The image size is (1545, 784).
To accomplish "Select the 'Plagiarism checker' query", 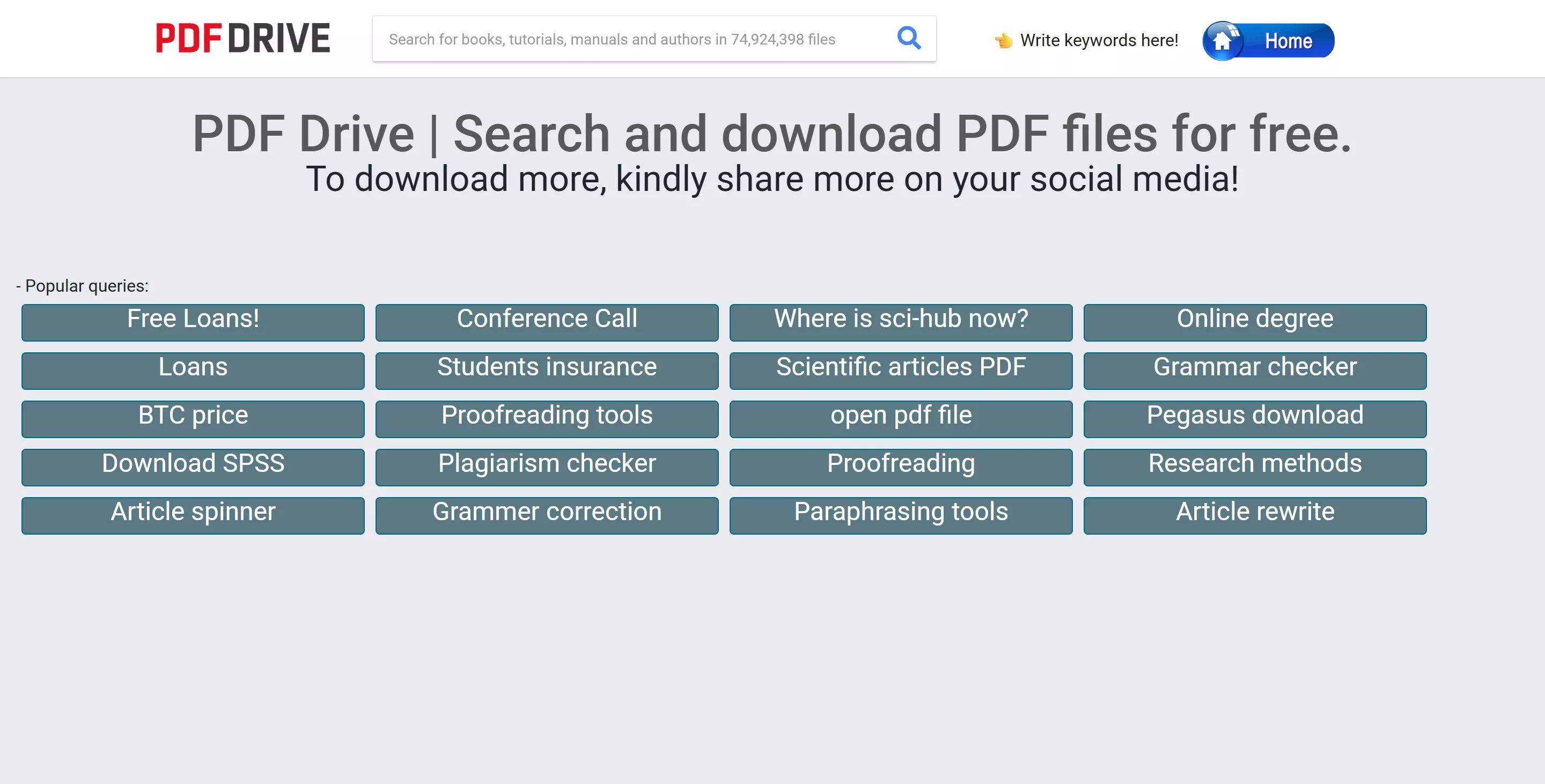I will pos(547,467).
